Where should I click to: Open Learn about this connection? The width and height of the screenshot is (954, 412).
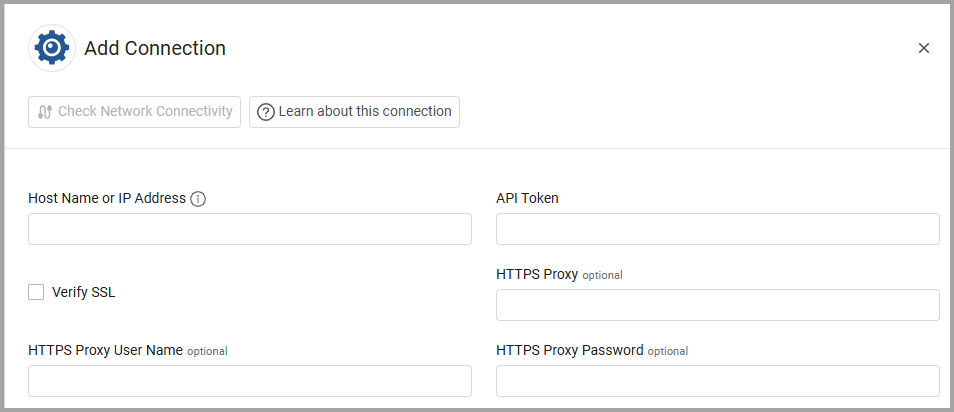pos(354,111)
